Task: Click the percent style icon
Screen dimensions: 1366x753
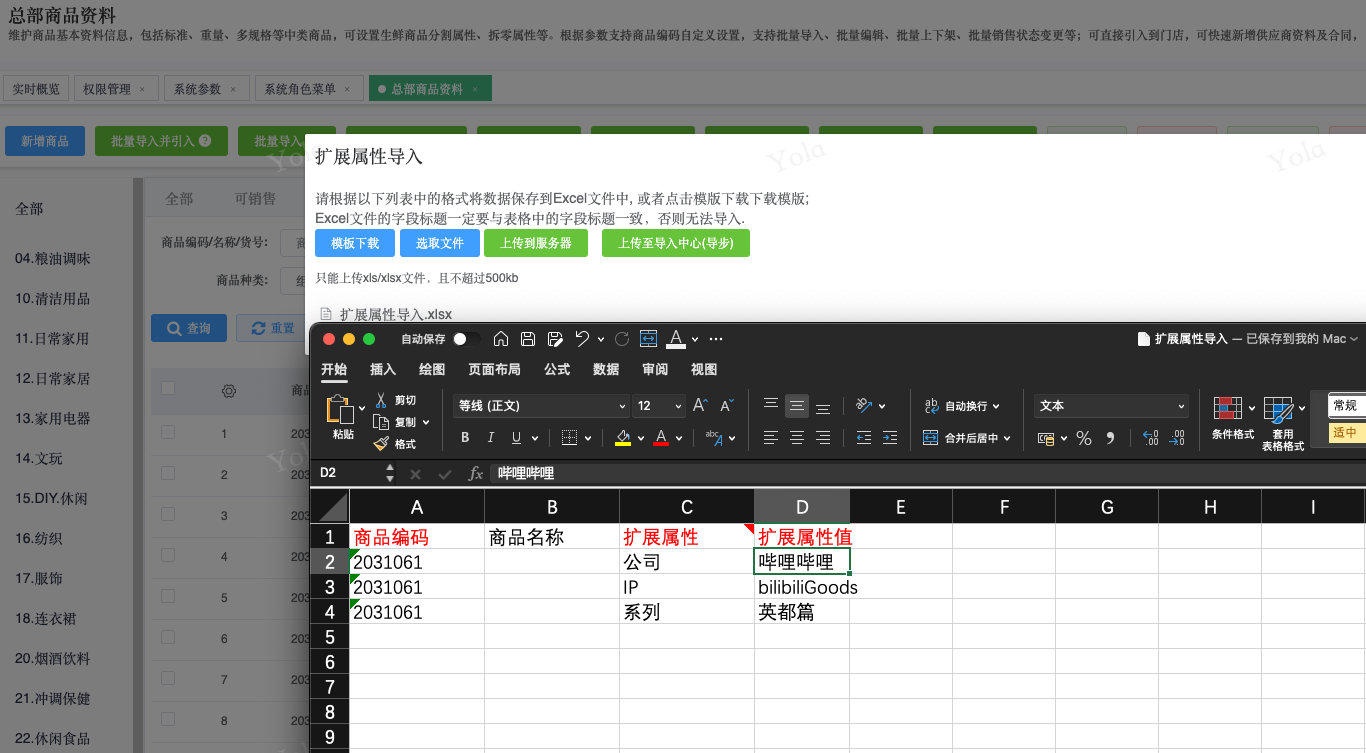Action: (1083, 438)
